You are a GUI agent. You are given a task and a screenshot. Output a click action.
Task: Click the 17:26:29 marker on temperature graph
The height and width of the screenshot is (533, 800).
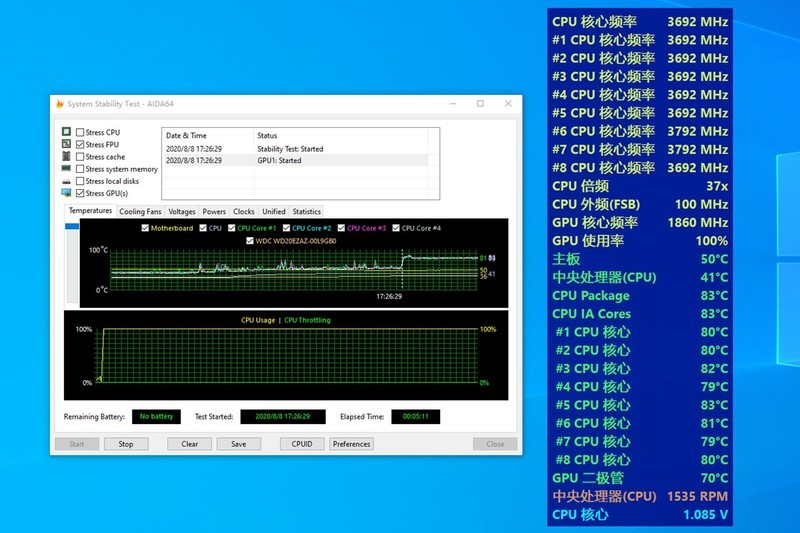389,296
